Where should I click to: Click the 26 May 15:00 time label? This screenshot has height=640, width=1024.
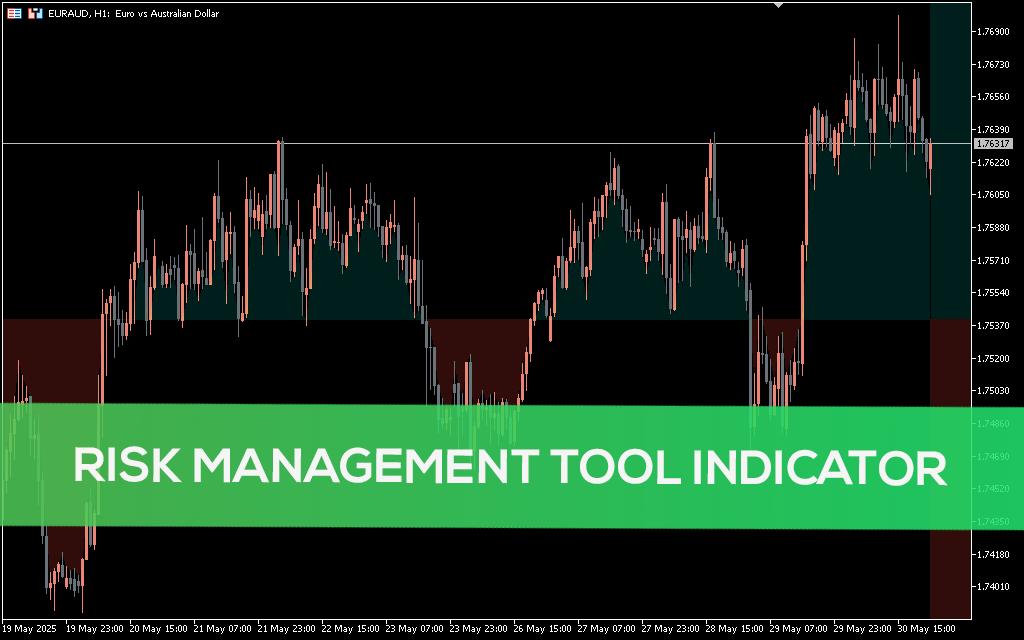coord(543,630)
